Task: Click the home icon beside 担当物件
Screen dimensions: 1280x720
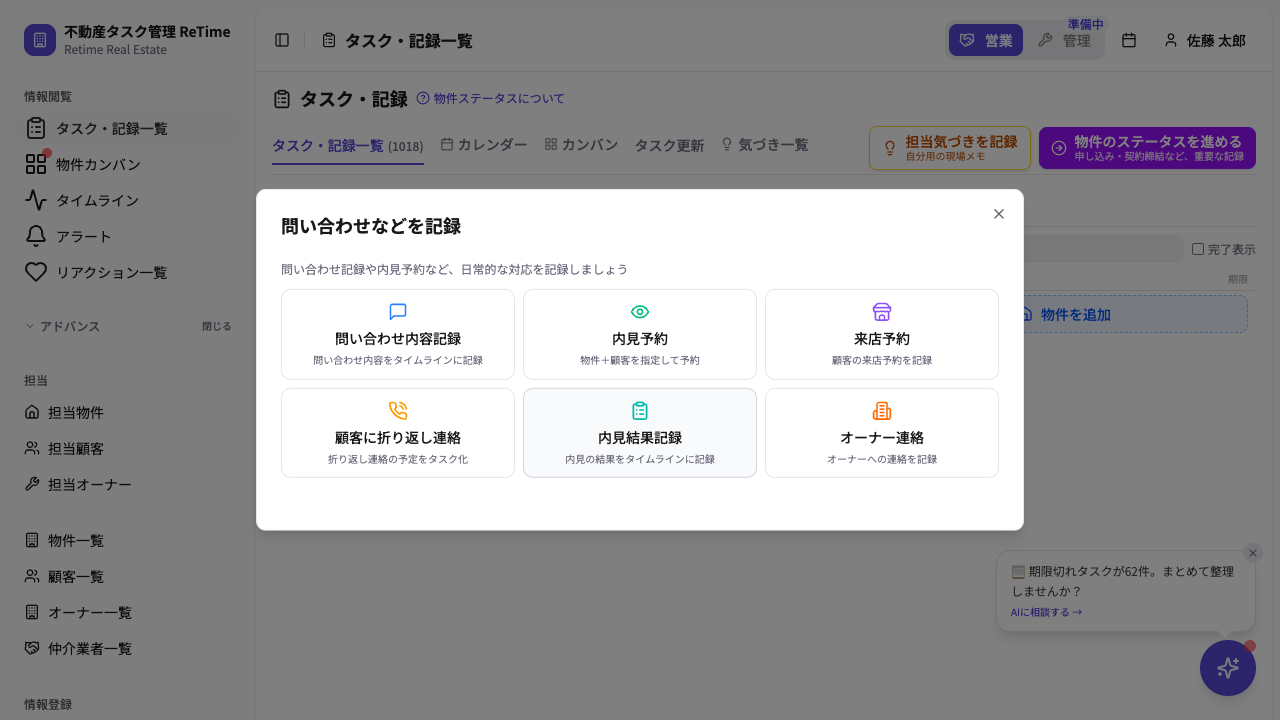Action: (x=32, y=412)
